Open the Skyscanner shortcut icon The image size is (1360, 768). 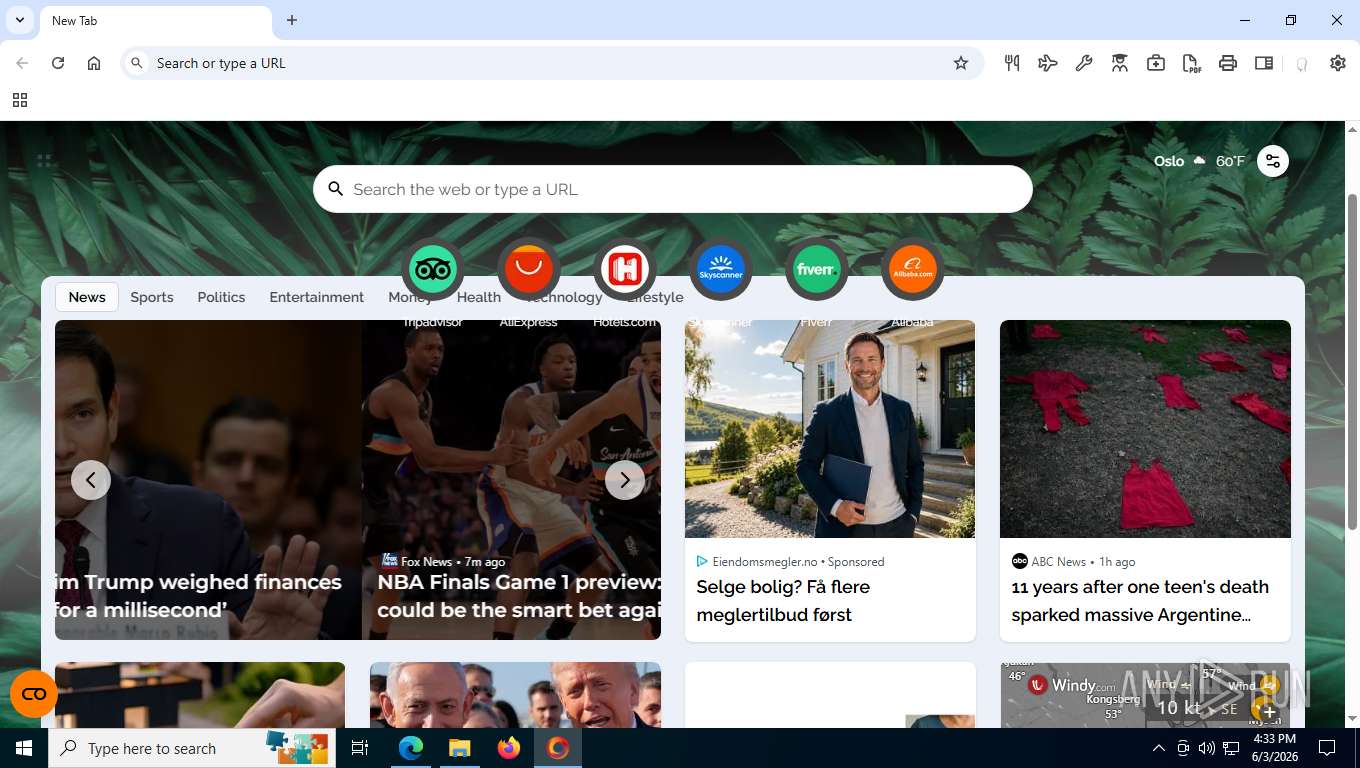[721, 269]
